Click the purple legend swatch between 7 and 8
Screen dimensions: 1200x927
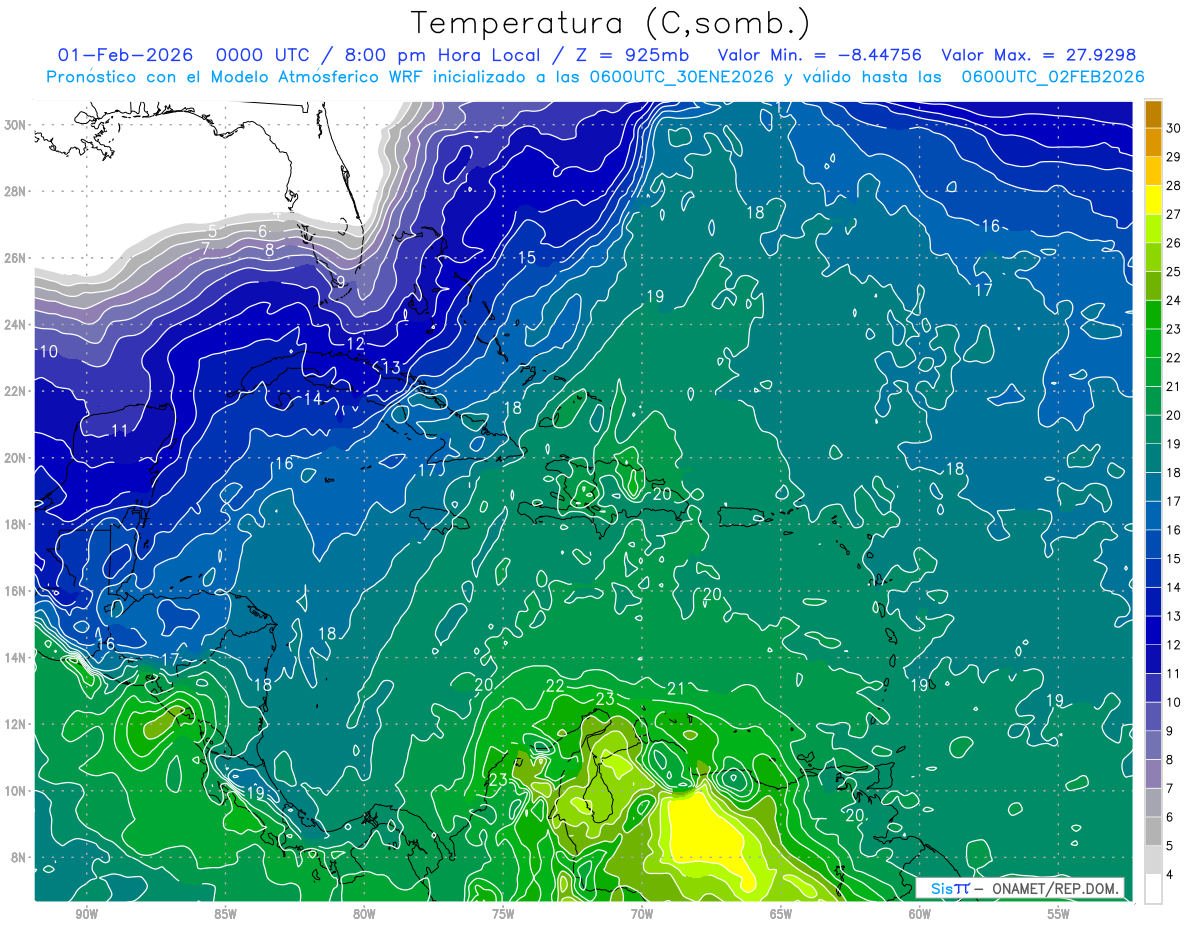coord(1153,774)
